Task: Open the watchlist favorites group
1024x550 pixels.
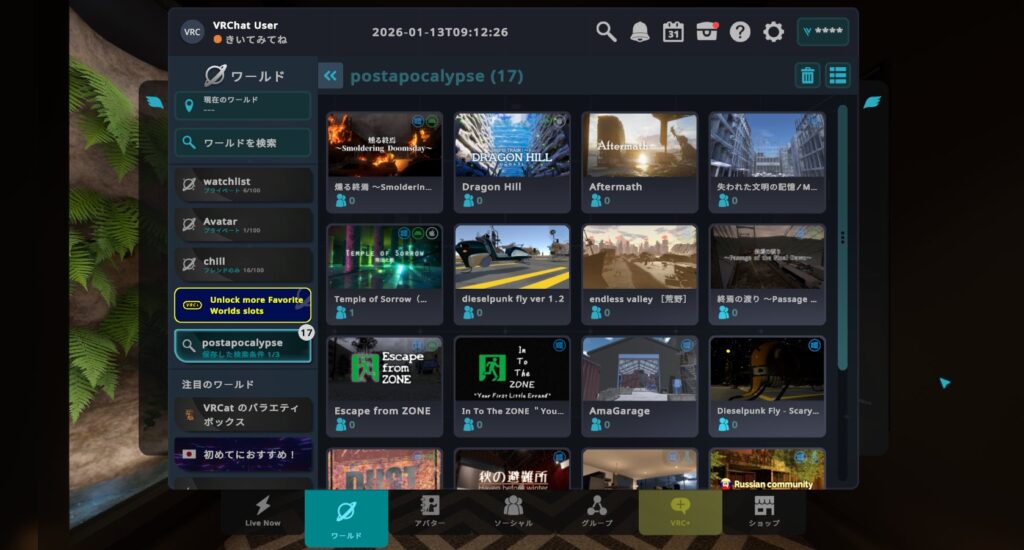Action: pyautogui.click(x=243, y=185)
